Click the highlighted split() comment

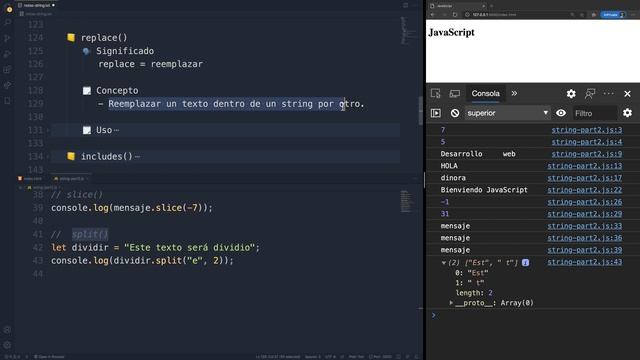coord(90,234)
